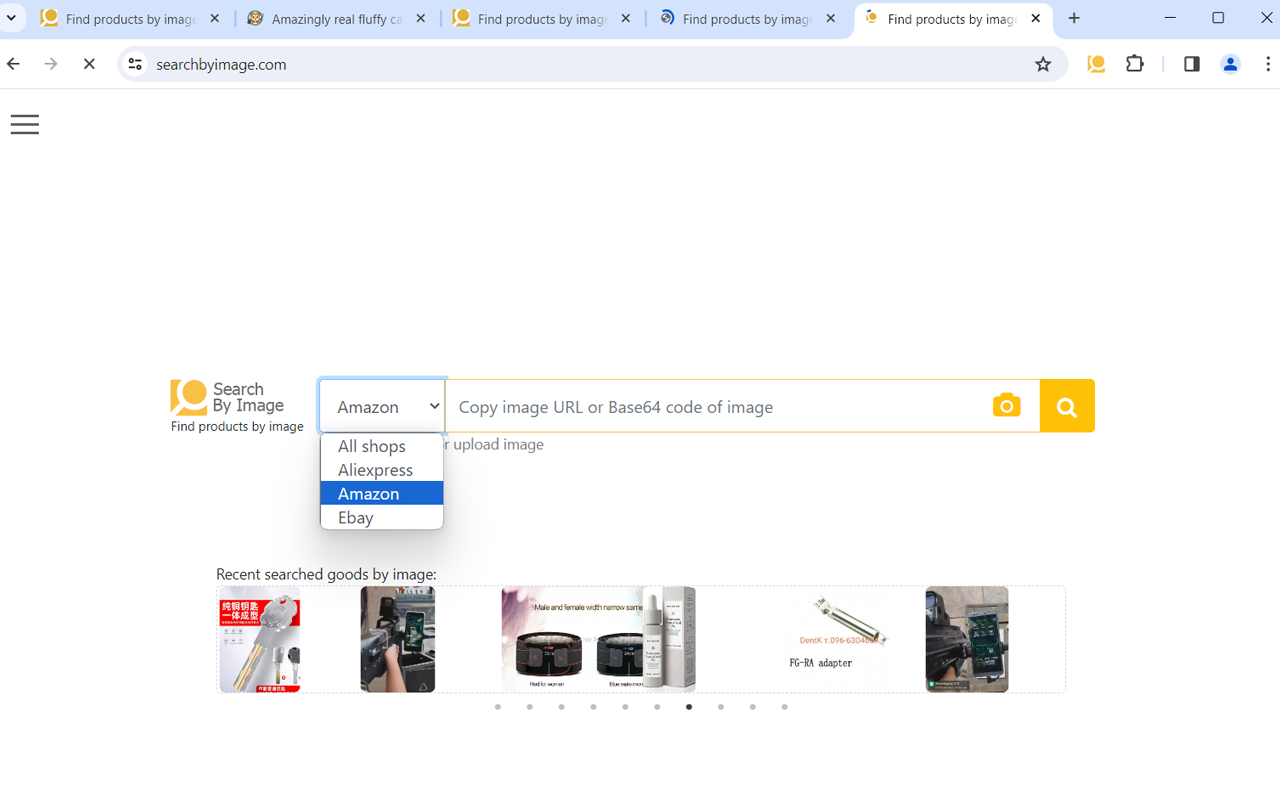Click the image URL input field
Screen dimensions: 1280x800
[720, 406]
